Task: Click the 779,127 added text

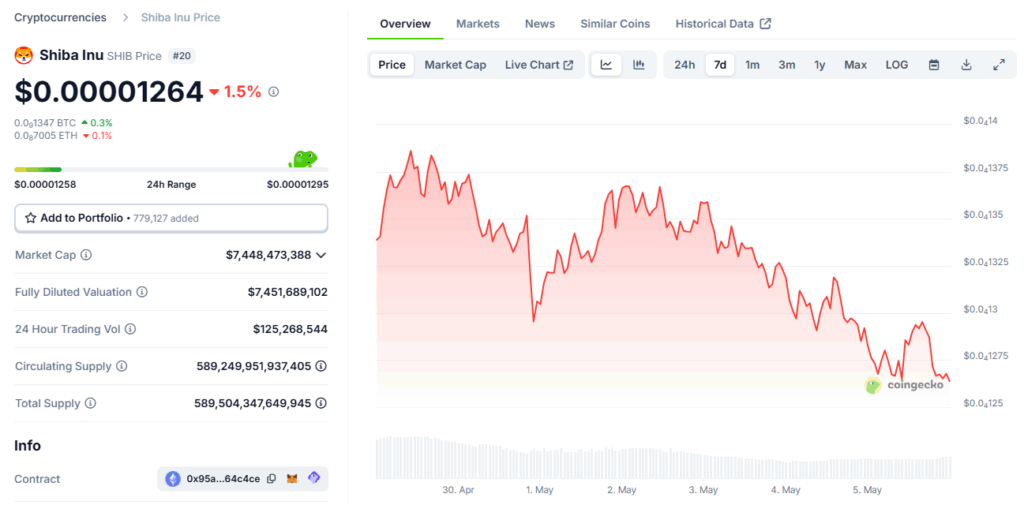Action: (166, 219)
